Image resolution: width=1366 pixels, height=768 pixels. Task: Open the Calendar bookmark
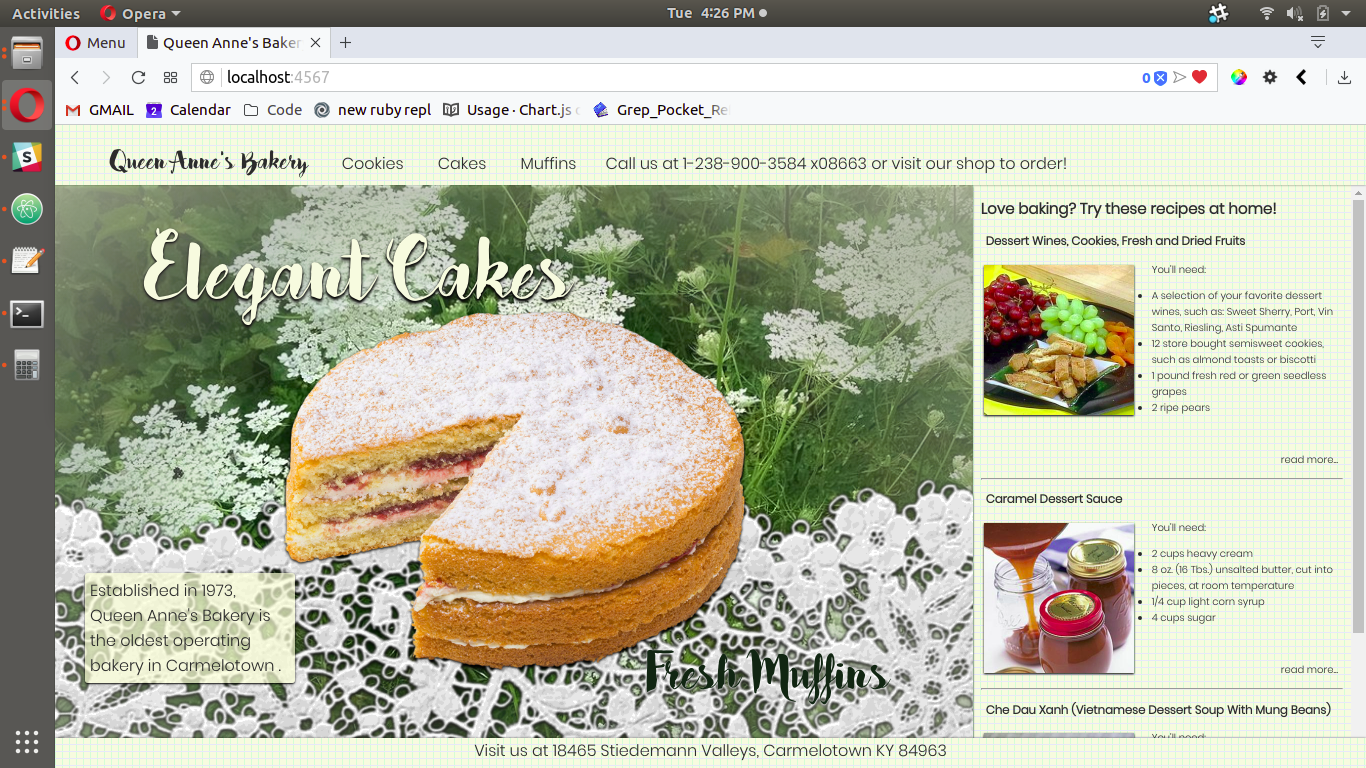click(189, 110)
